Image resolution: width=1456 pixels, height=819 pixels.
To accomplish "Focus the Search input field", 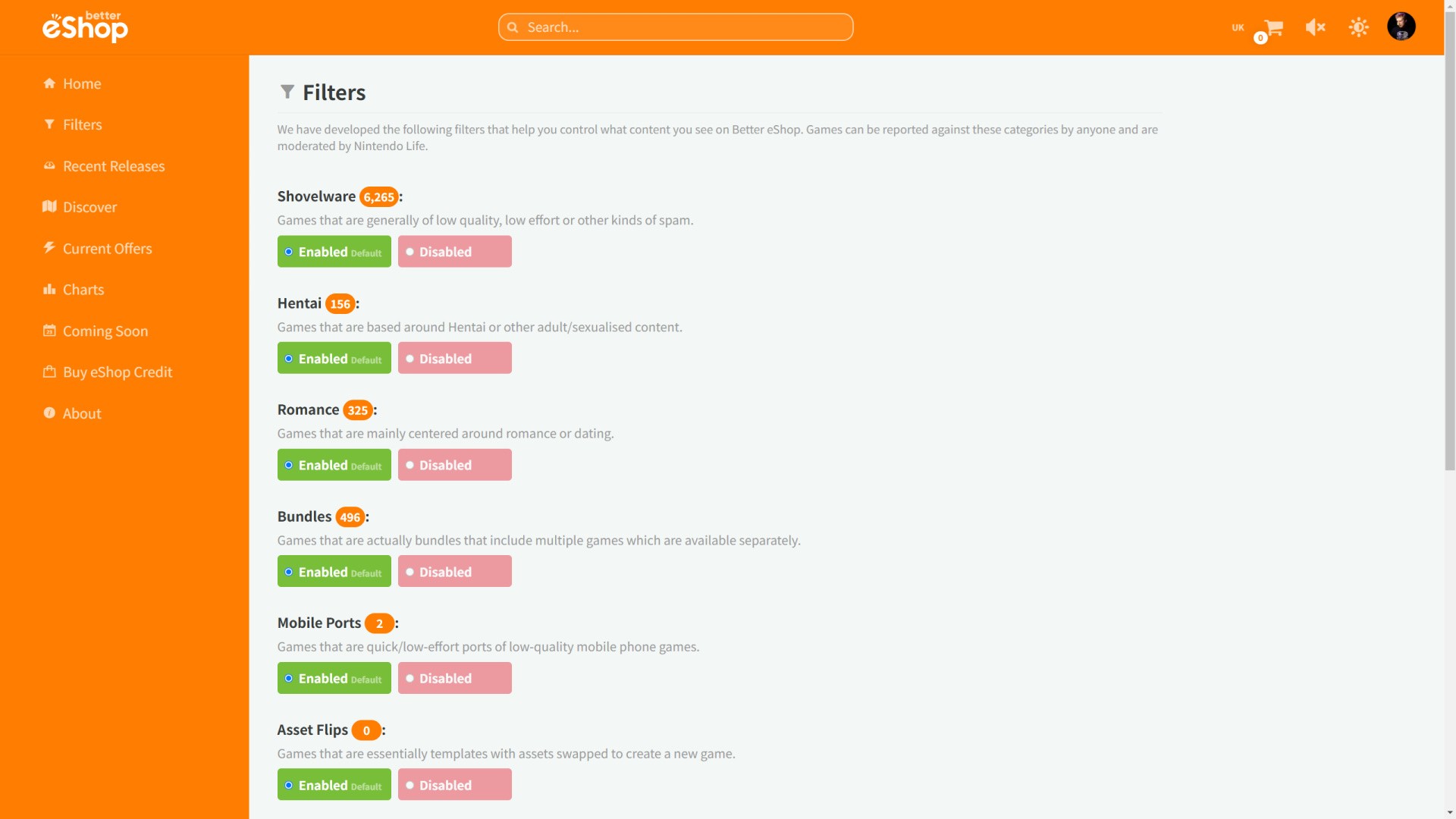I will 682,27.
